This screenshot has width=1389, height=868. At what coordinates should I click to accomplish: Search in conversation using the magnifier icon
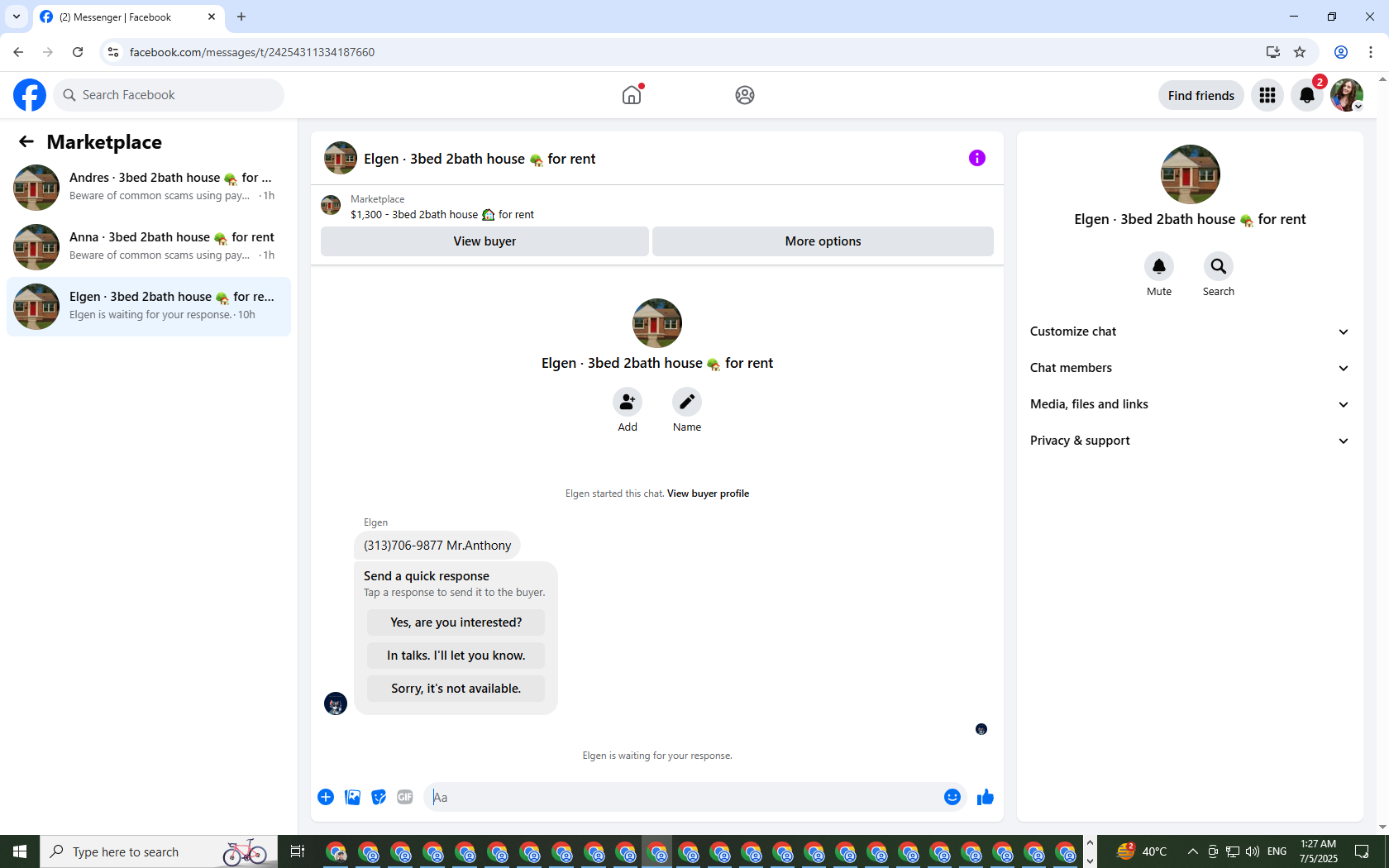[1219, 266]
